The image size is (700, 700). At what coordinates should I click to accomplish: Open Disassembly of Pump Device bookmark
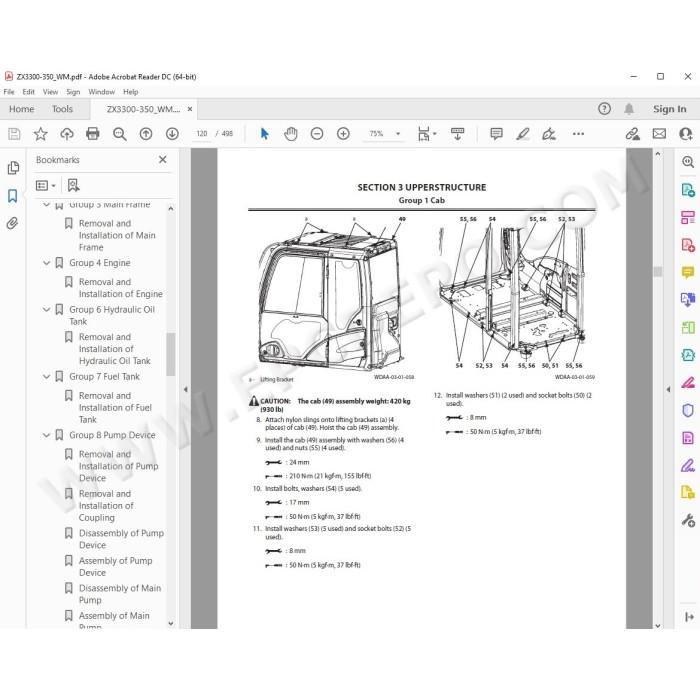(x=121, y=539)
